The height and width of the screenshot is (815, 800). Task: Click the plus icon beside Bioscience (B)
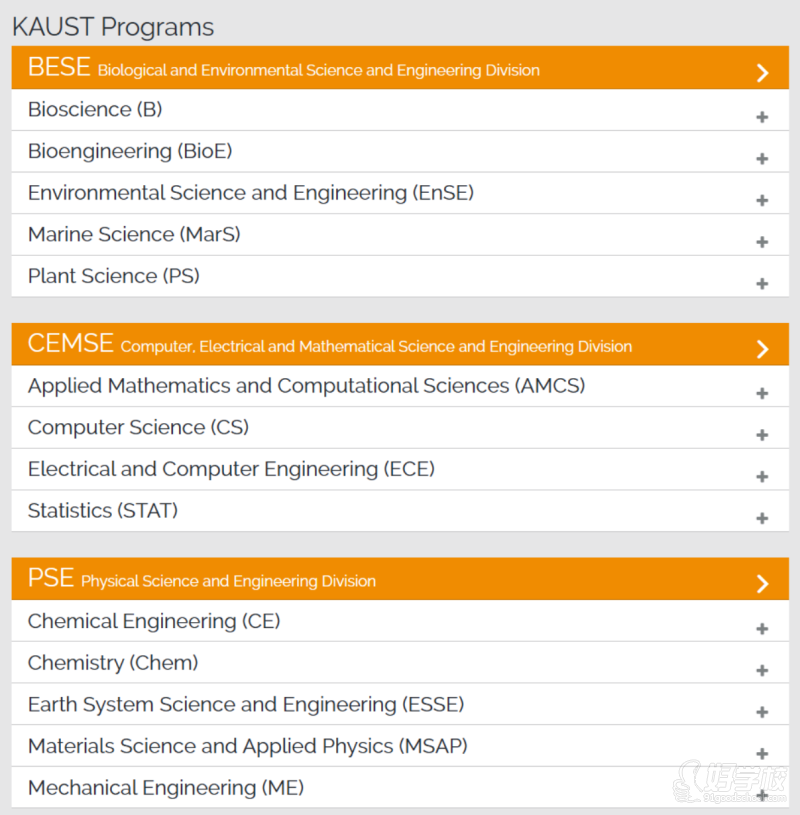pyautogui.click(x=762, y=117)
